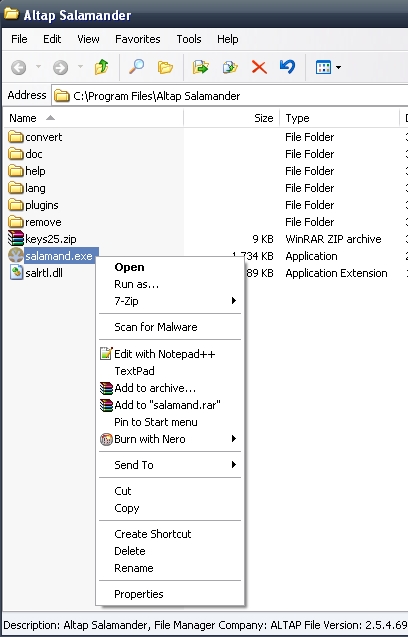The image size is (408, 637).
Task: Click the red Delete X icon
Action: (x=259, y=67)
